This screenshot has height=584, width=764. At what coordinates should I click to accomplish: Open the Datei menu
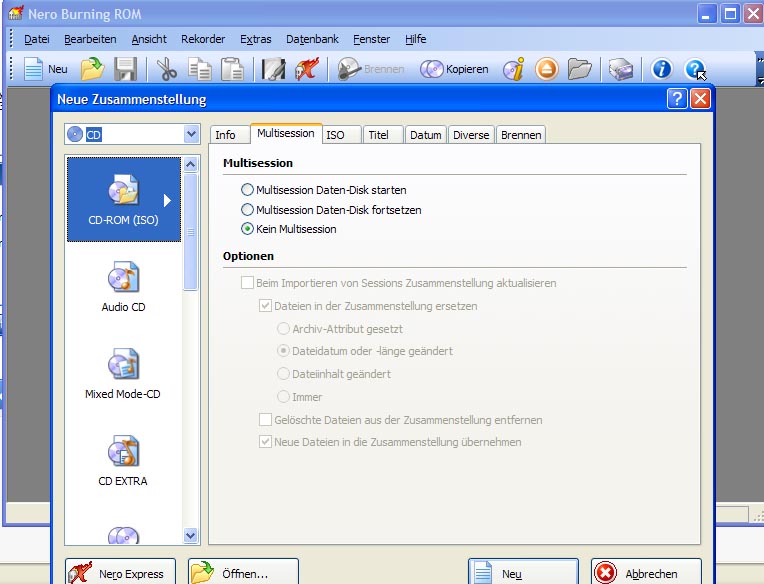click(37, 39)
